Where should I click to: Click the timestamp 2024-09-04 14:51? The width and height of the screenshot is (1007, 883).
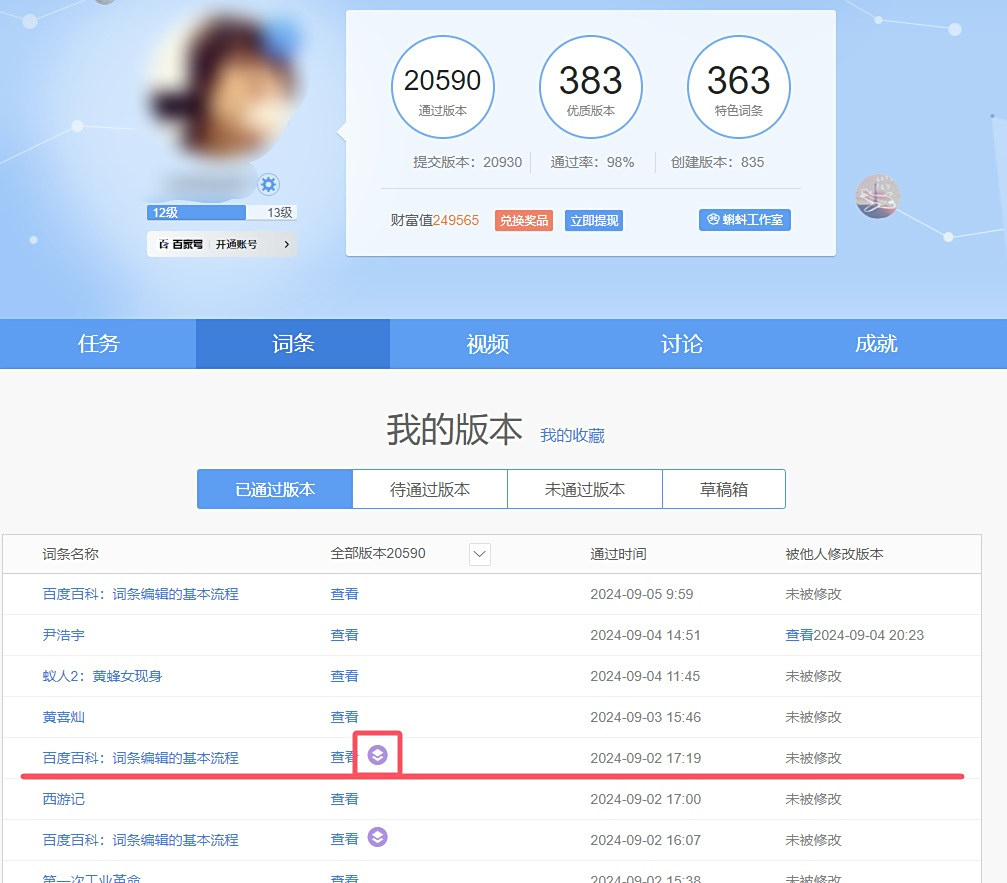pos(645,635)
